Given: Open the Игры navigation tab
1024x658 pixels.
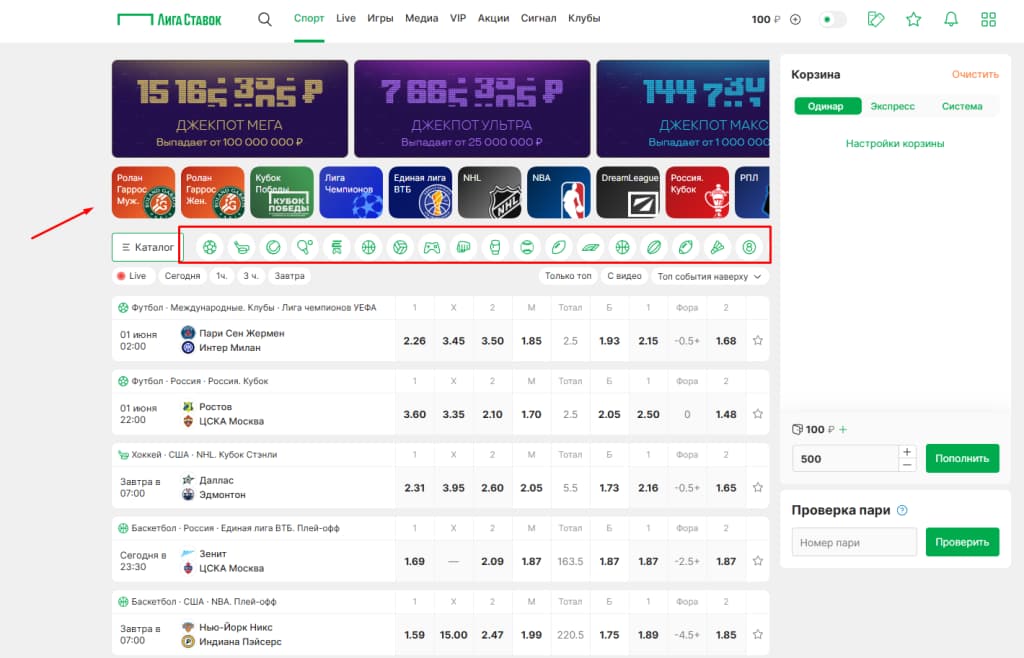Looking at the screenshot, I should coord(380,18).
